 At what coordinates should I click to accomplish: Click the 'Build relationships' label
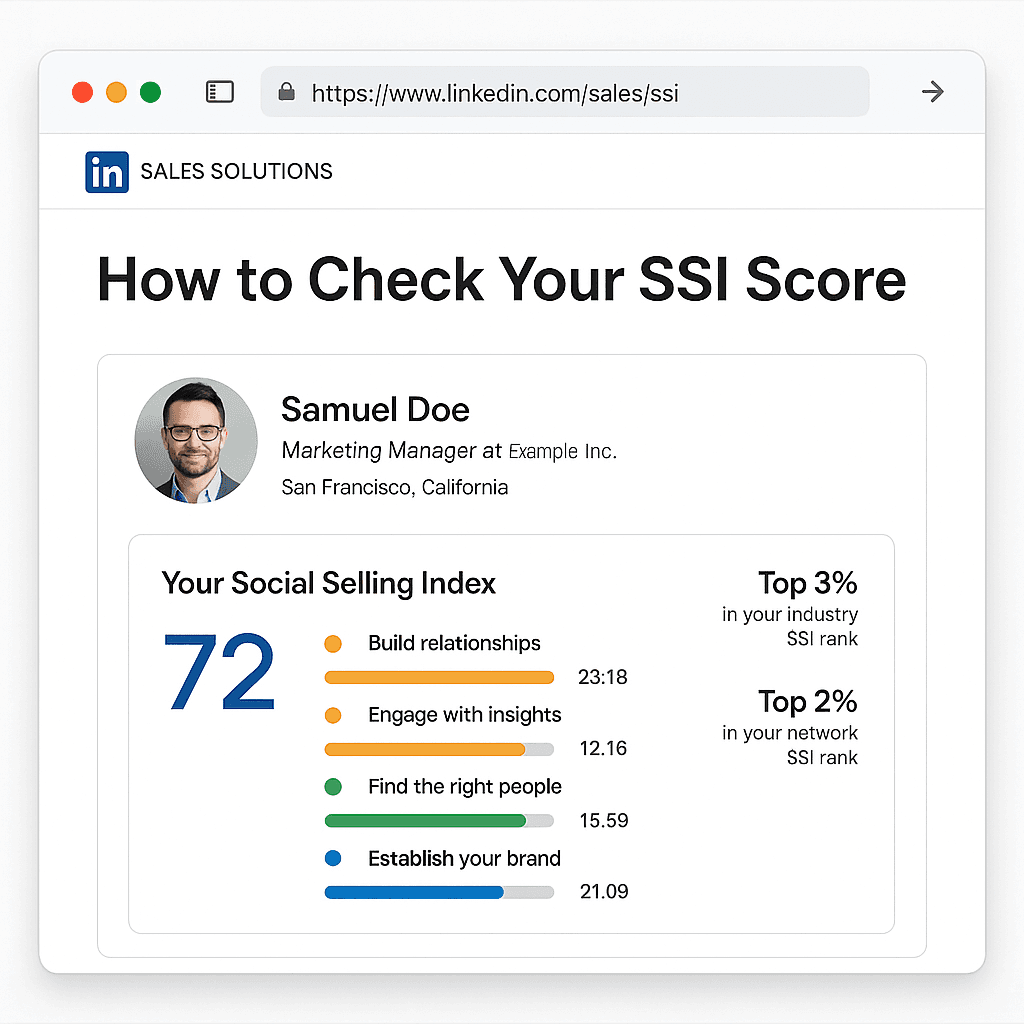click(455, 643)
